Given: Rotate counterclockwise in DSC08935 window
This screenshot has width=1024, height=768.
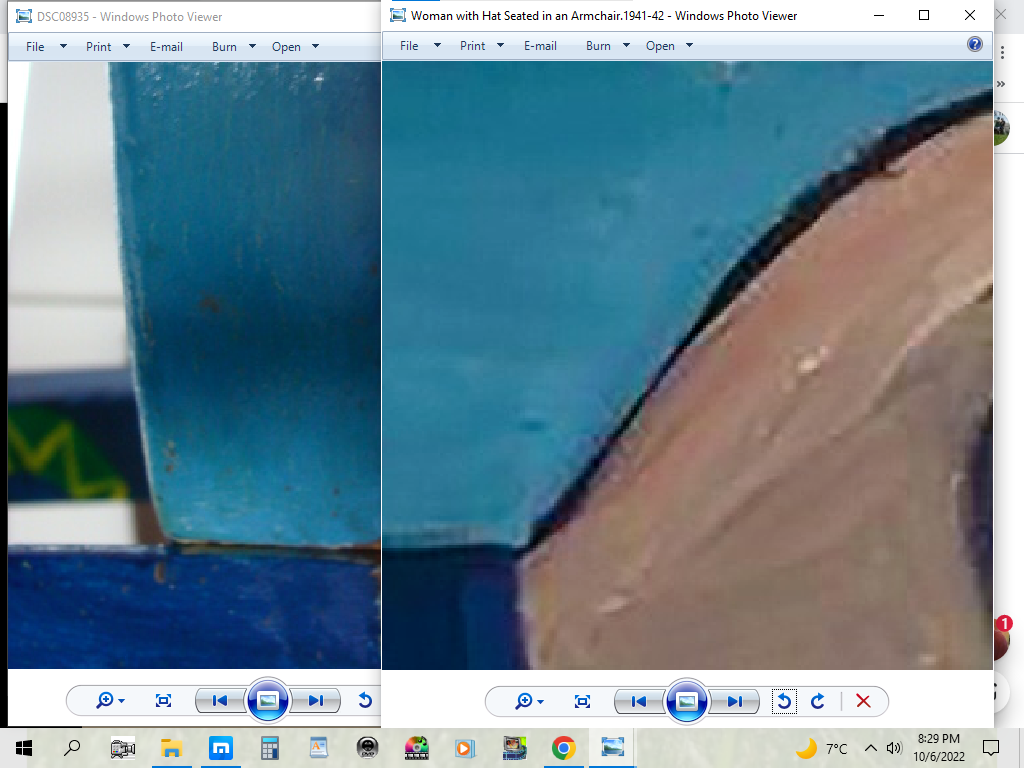Looking at the screenshot, I should coord(365,701).
